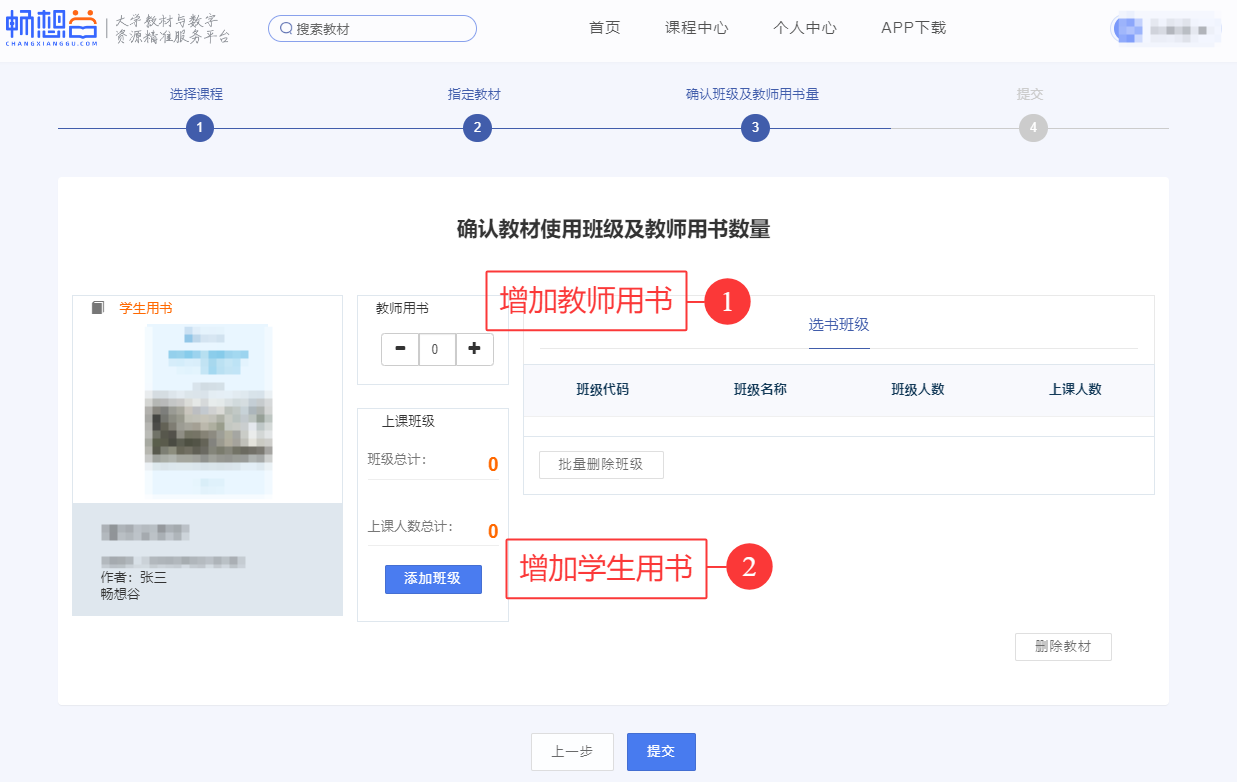Click step 2 circle 指定教材

coord(477,128)
